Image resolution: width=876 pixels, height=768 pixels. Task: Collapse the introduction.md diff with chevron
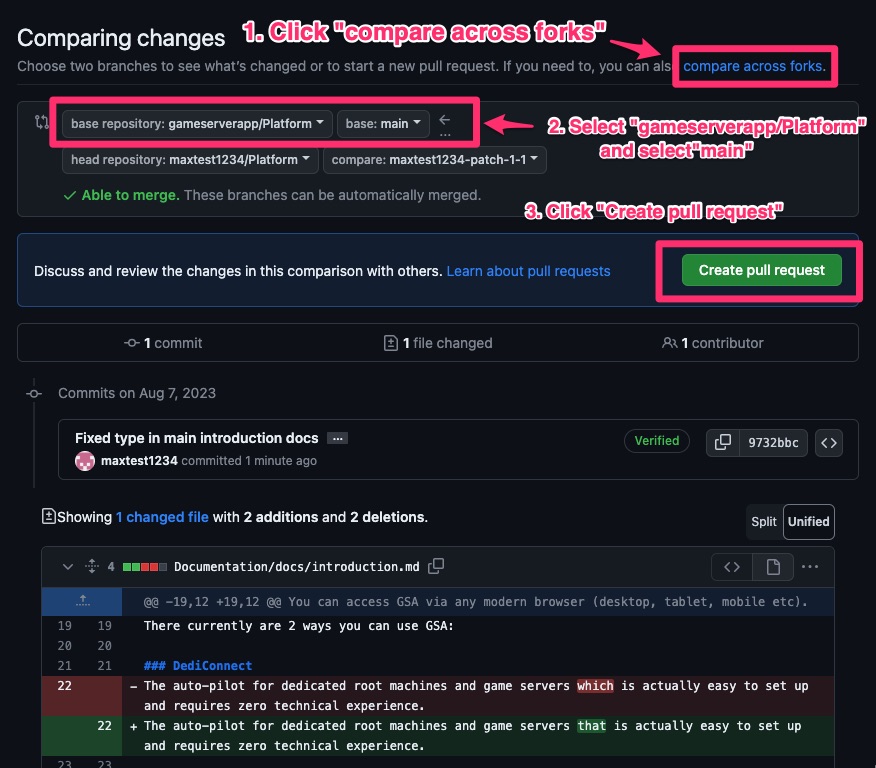[x=68, y=567]
